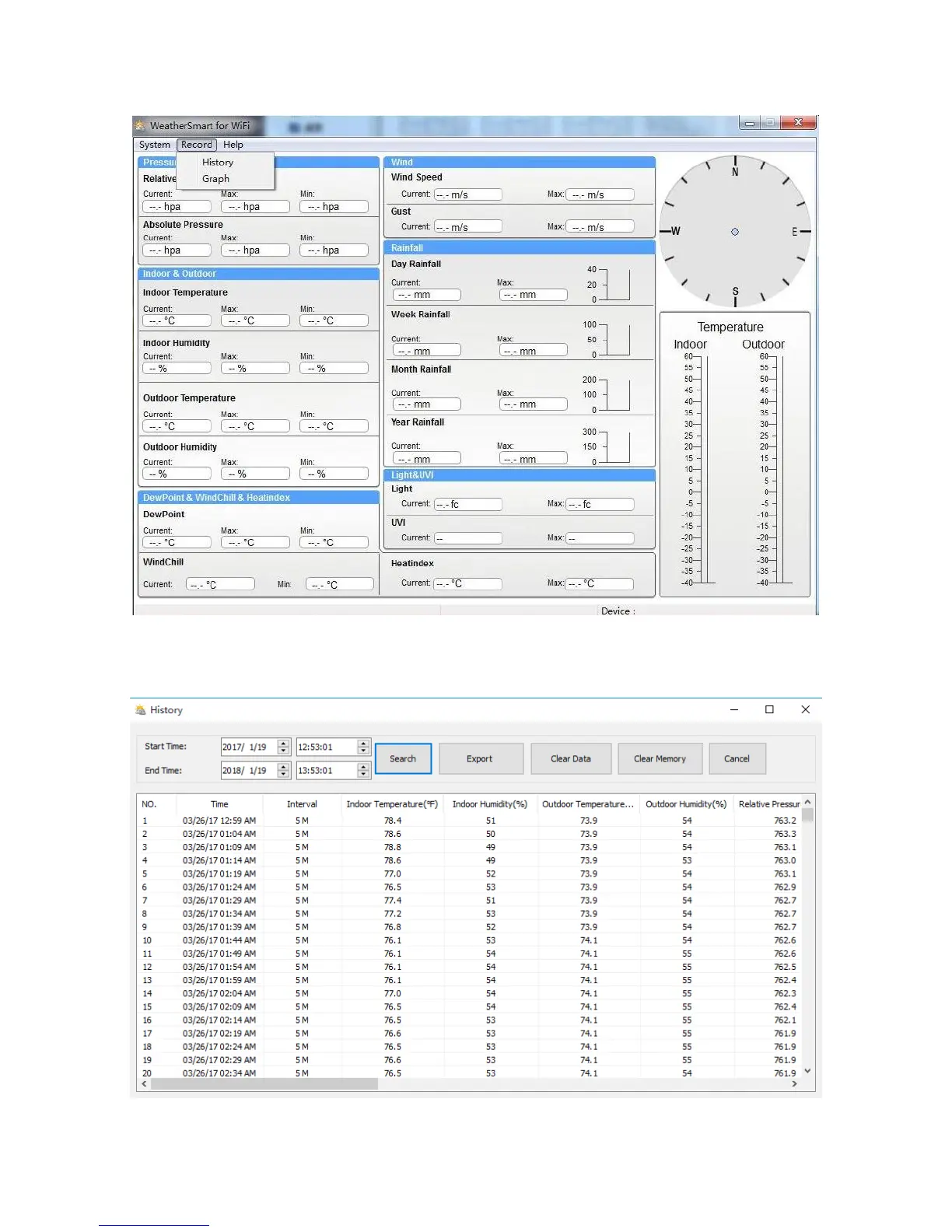Minimize the WeatherSmart for WiFi window

pyautogui.click(x=750, y=123)
